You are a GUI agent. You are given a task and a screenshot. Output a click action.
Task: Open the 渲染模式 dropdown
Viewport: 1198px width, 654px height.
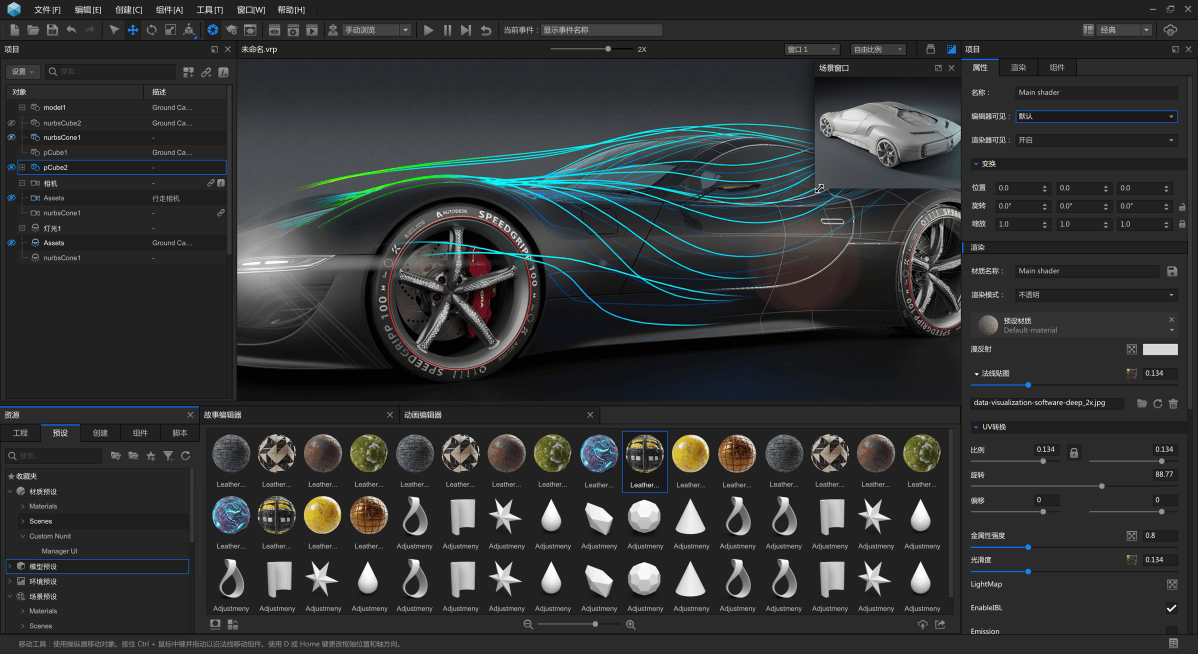pyautogui.click(x=1096, y=295)
